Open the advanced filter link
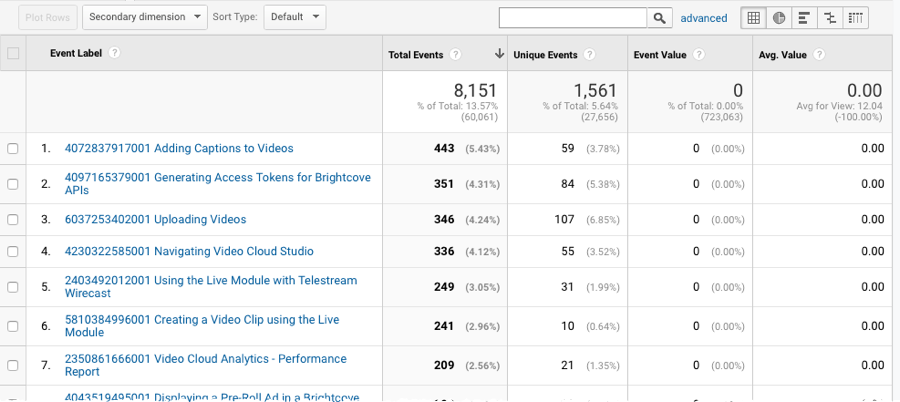Image resolution: width=900 pixels, height=402 pixels. pyautogui.click(x=704, y=18)
